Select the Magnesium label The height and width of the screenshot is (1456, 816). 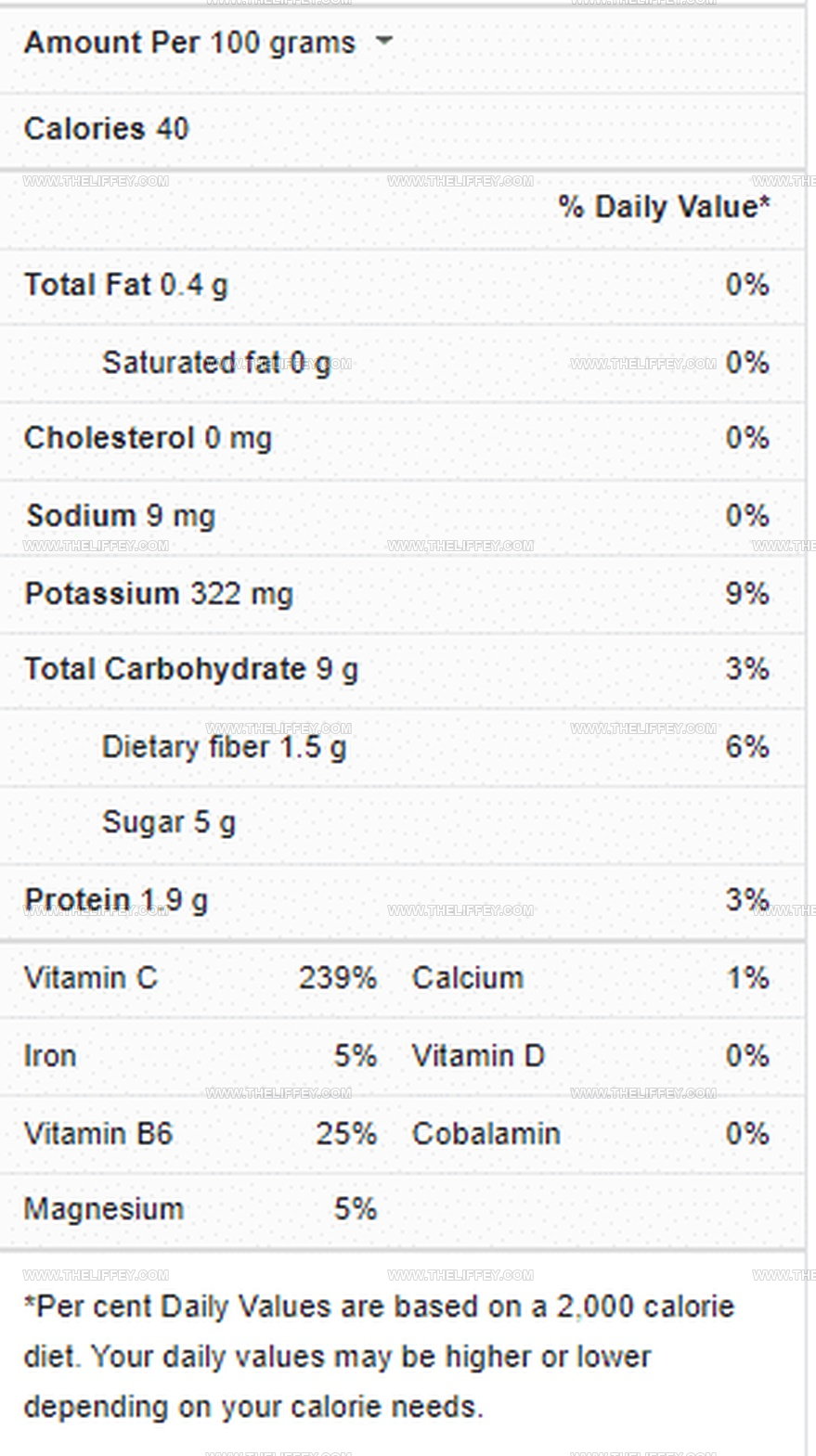(x=104, y=1209)
